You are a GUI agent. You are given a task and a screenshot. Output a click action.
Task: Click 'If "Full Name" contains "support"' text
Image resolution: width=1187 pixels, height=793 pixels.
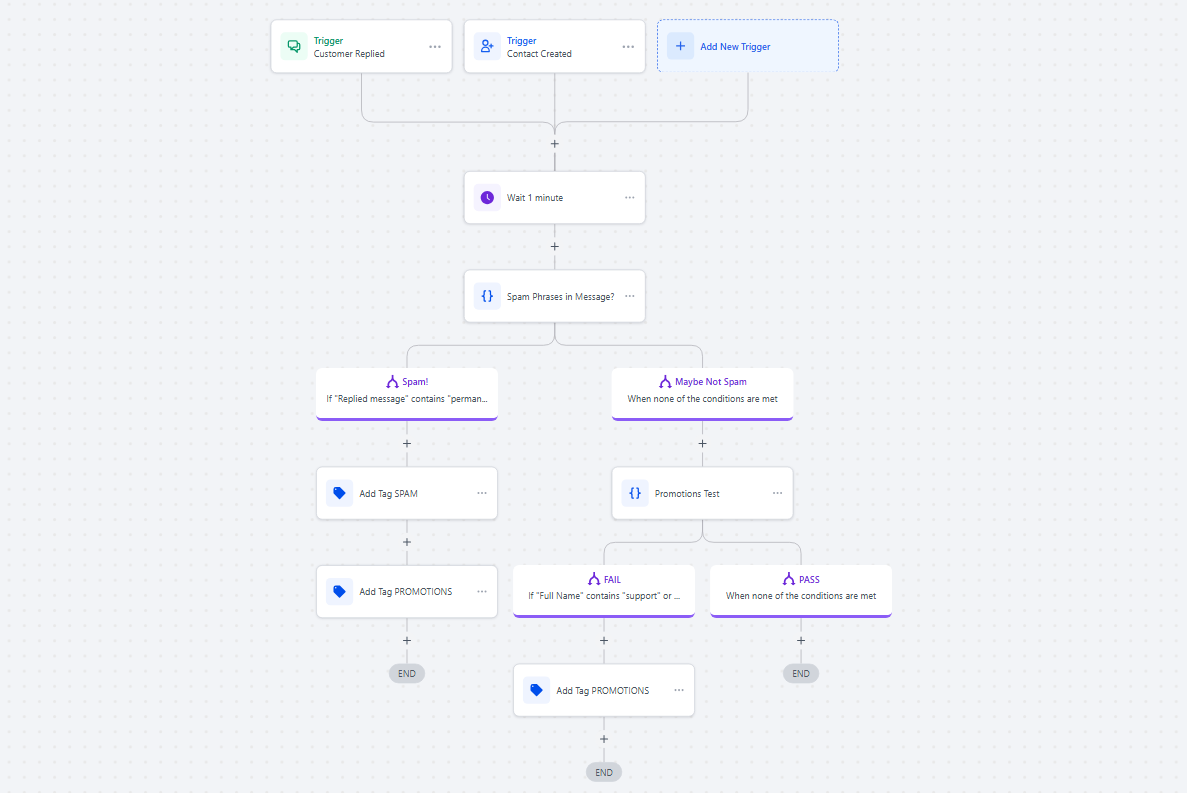604,596
